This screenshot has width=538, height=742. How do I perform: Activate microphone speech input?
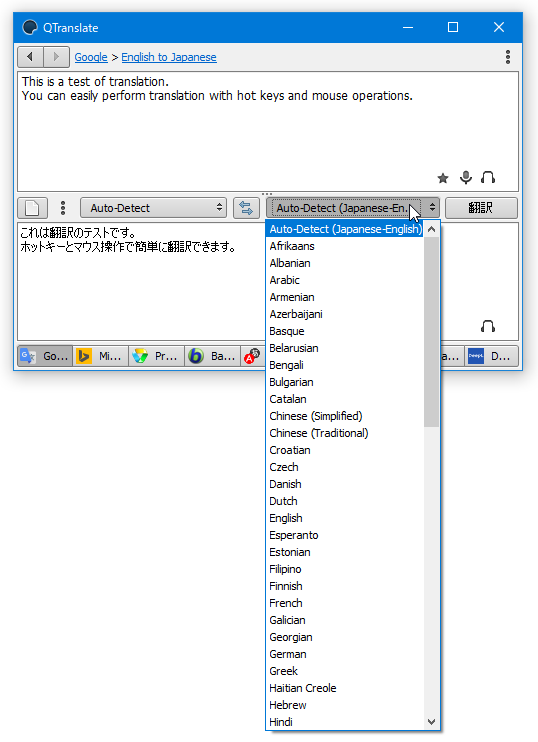(466, 177)
